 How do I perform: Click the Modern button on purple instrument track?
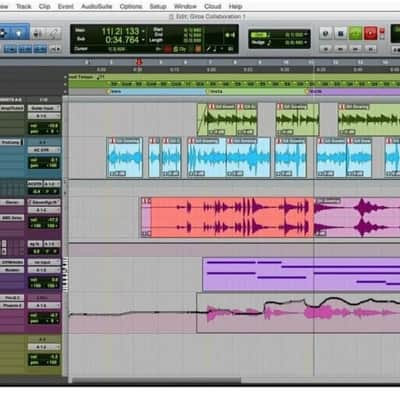tap(12, 270)
